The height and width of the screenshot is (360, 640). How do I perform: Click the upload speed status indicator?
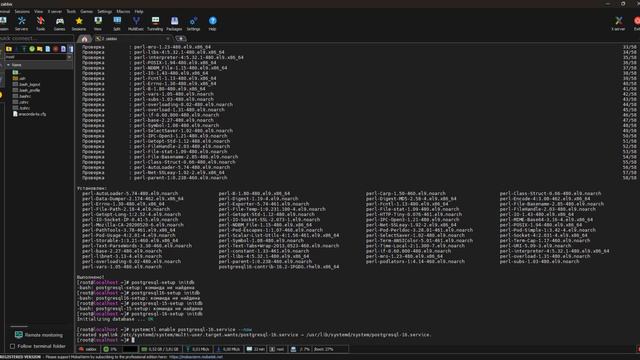pos(198,349)
